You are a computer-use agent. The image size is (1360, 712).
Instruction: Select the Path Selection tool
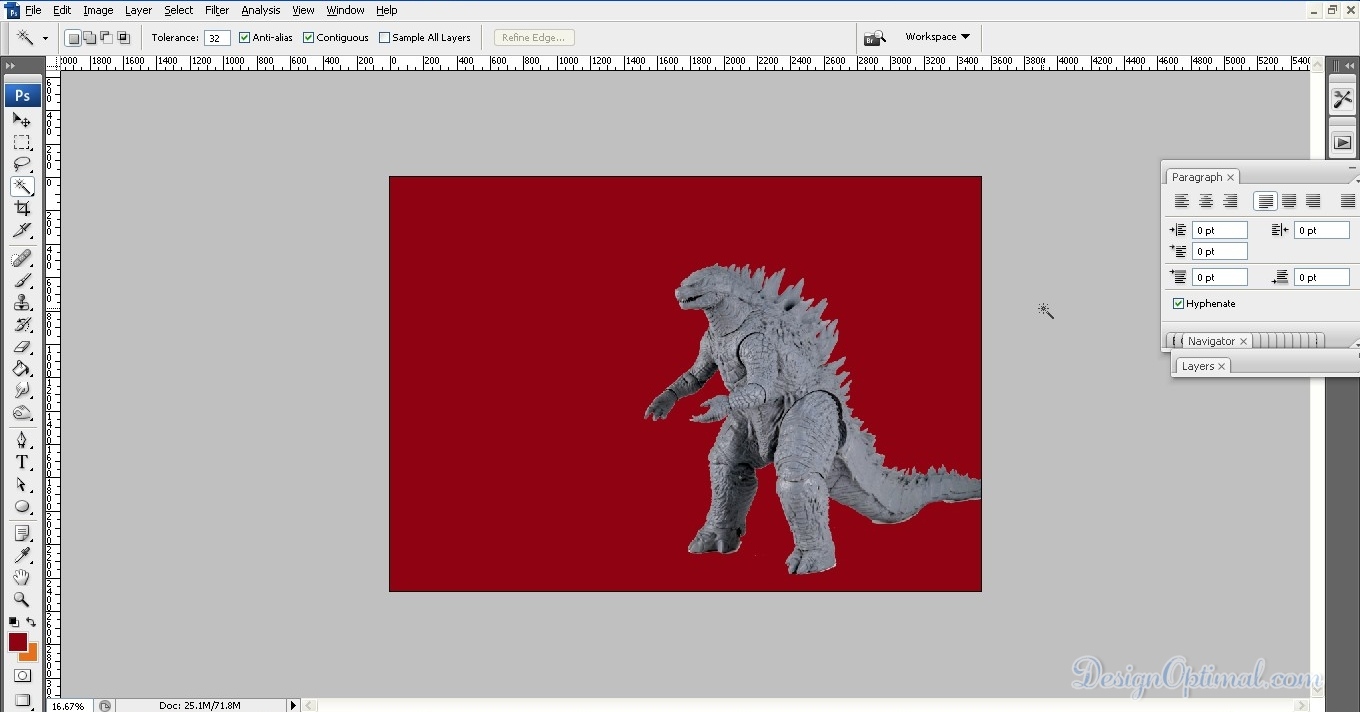(x=22, y=484)
